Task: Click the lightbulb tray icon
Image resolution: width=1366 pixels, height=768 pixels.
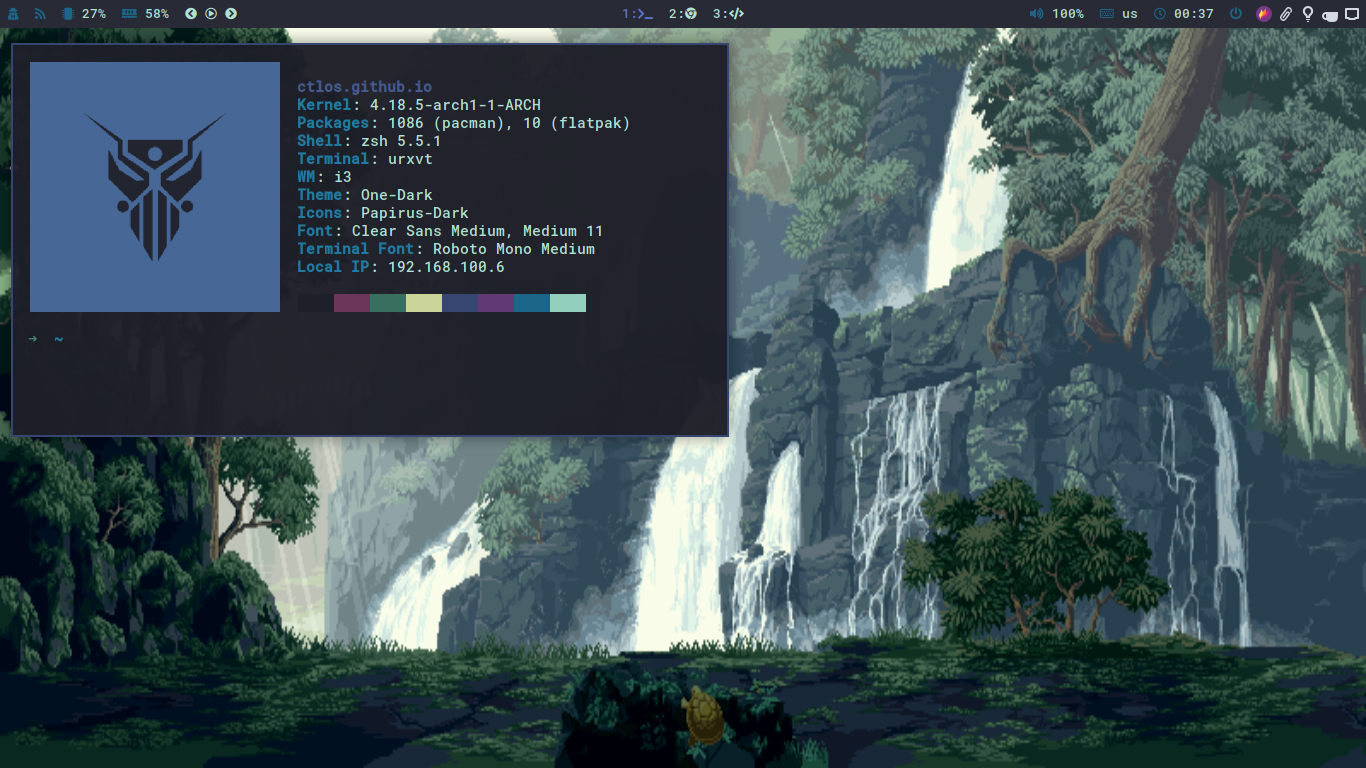Action: click(x=1307, y=14)
